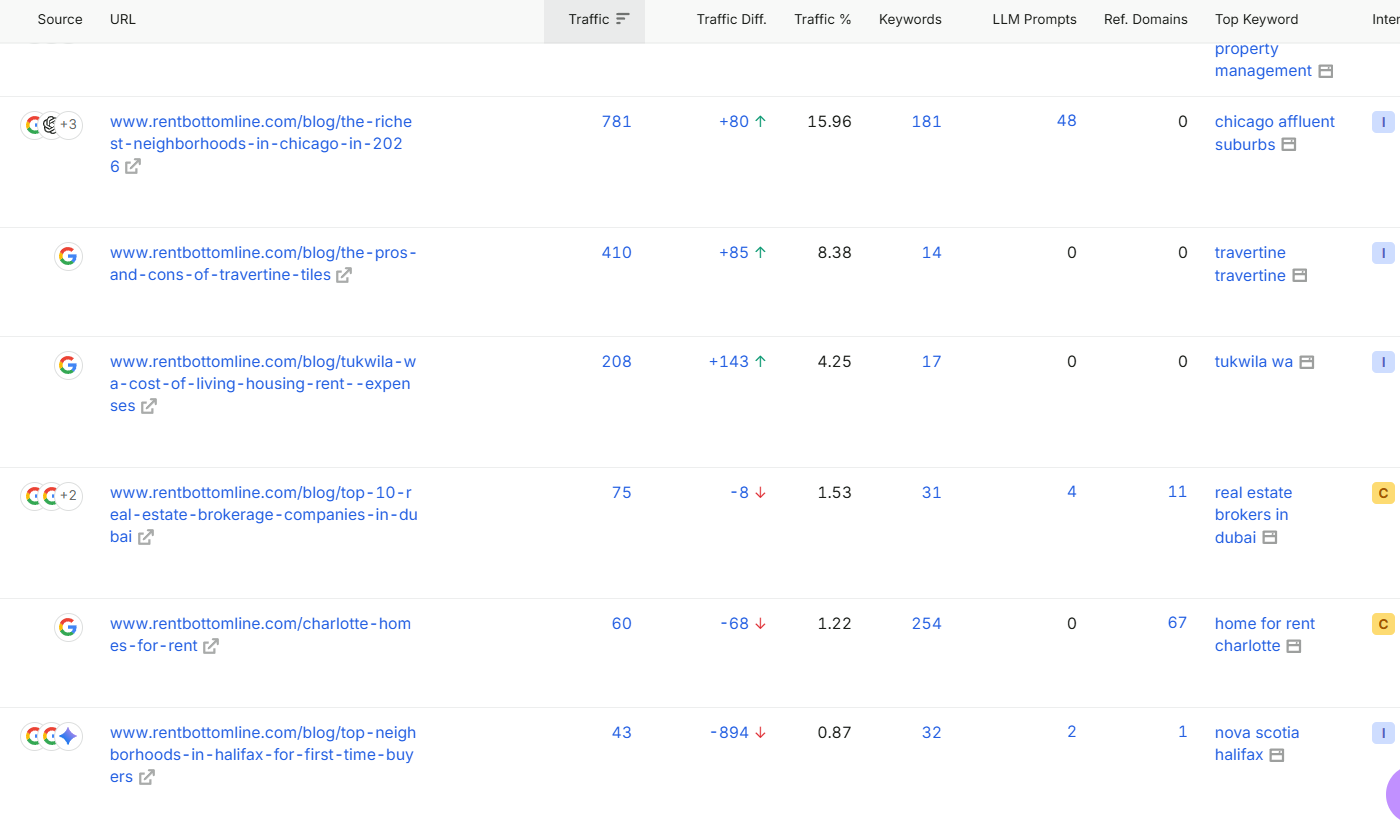This screenshot has height=834, width=1400.
Task: Click the Google source icon in travertine row
Action: (x=68, y=256)
